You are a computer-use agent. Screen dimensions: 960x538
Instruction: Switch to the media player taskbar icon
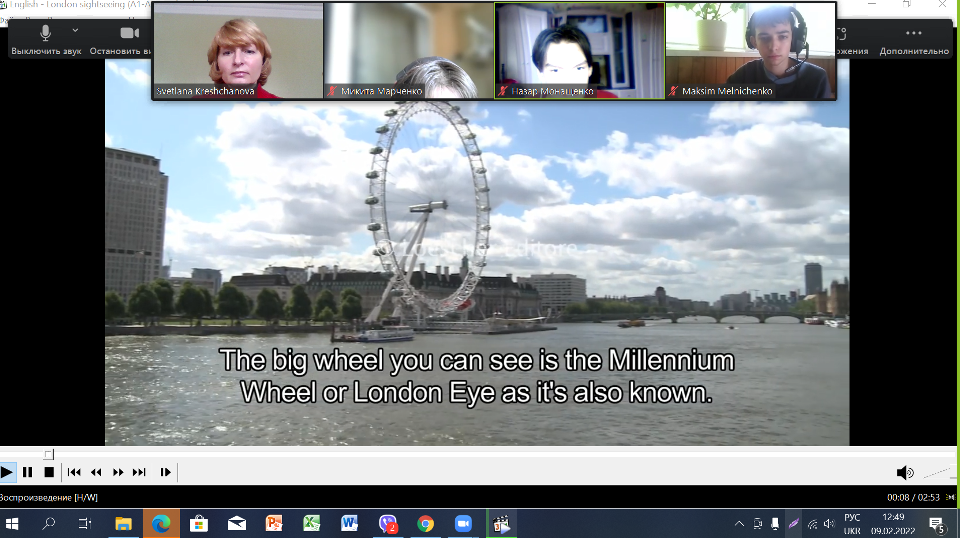pyautogui.click(x=501, y=524)
